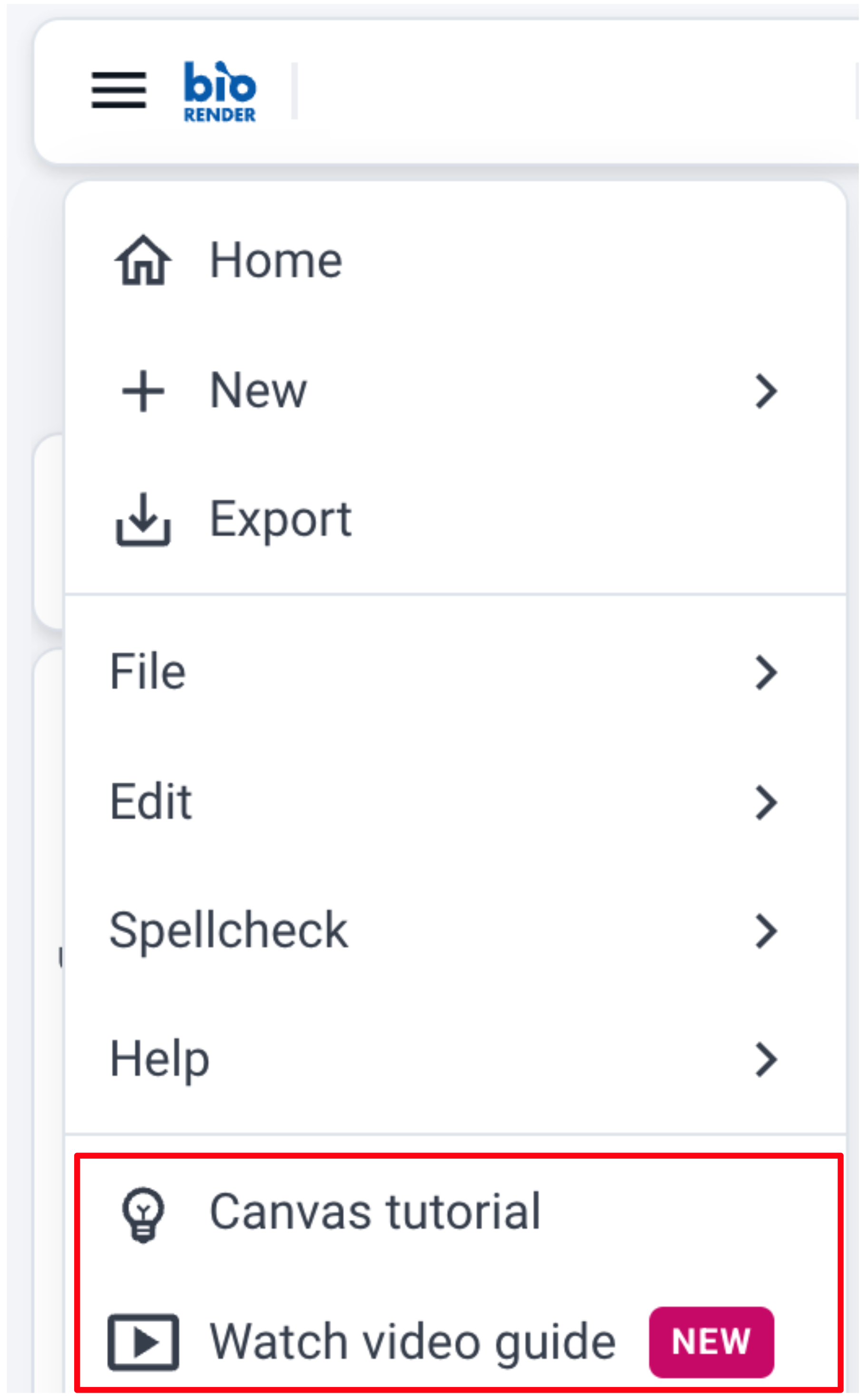Click the BioRender logo
The height and width of the screenshot is (1396, 868).
[220, 91]
